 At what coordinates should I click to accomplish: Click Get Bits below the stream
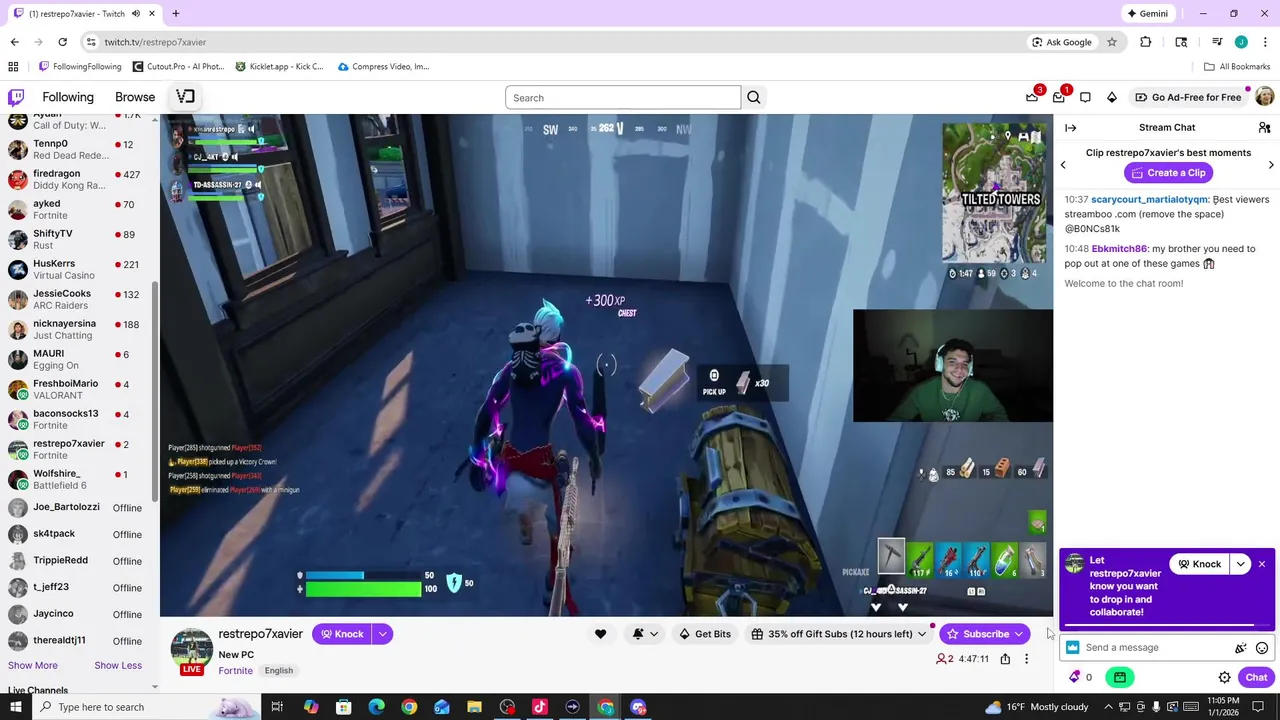click(x=704, y=634)
